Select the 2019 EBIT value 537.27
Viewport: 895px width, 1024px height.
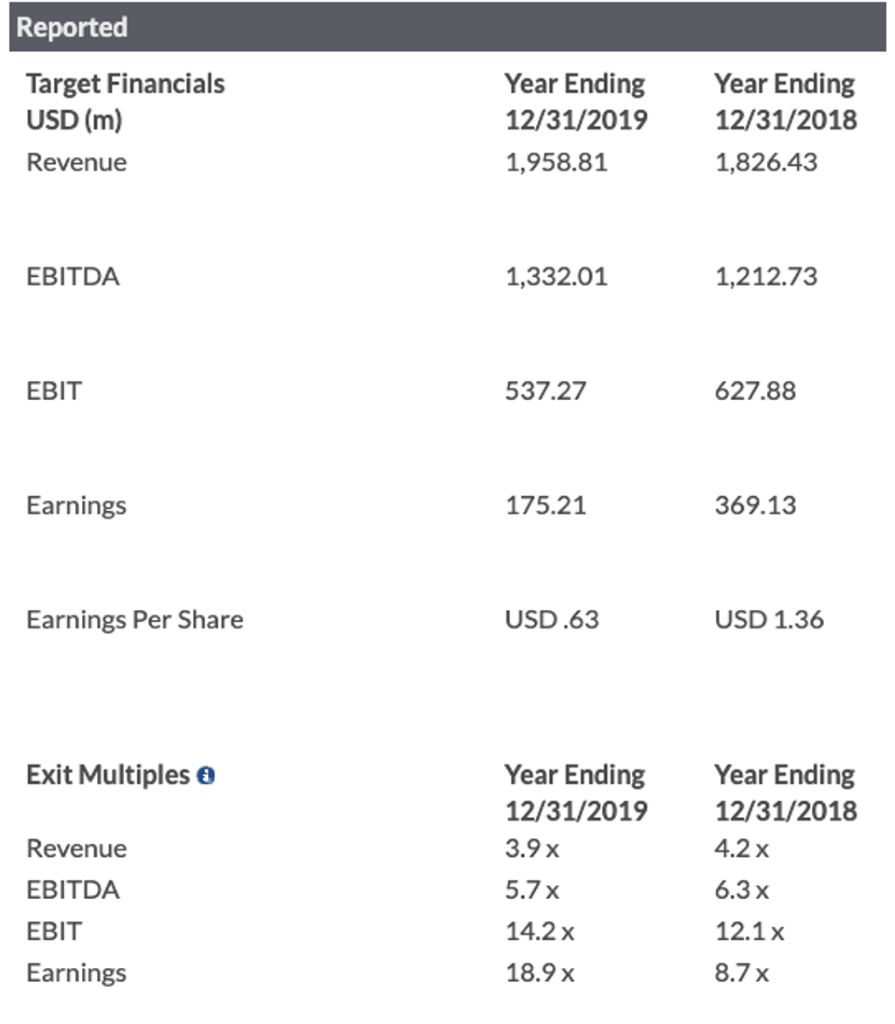point(545,391)
